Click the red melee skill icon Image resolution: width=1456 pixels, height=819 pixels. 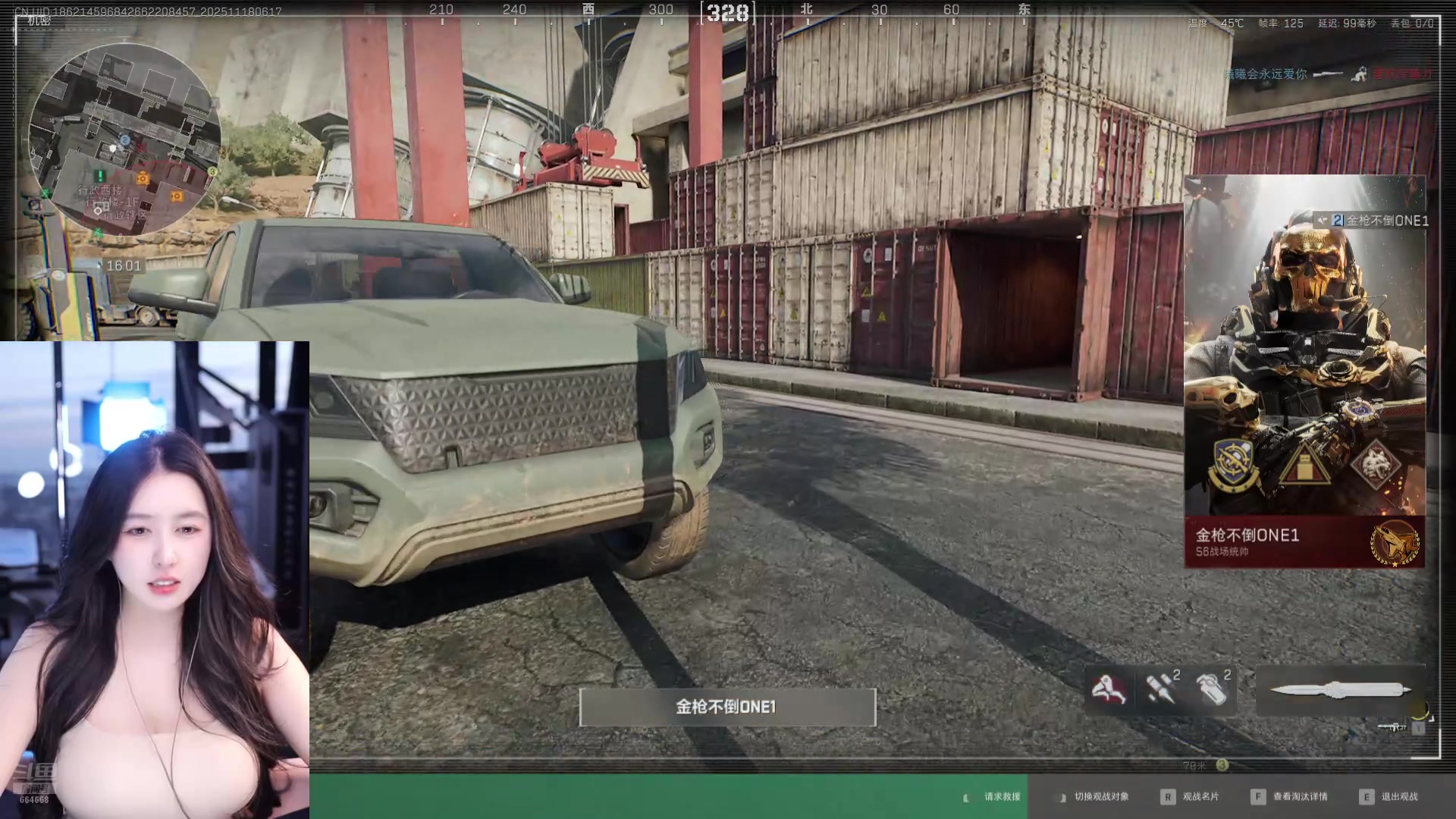click(1108, 689)
